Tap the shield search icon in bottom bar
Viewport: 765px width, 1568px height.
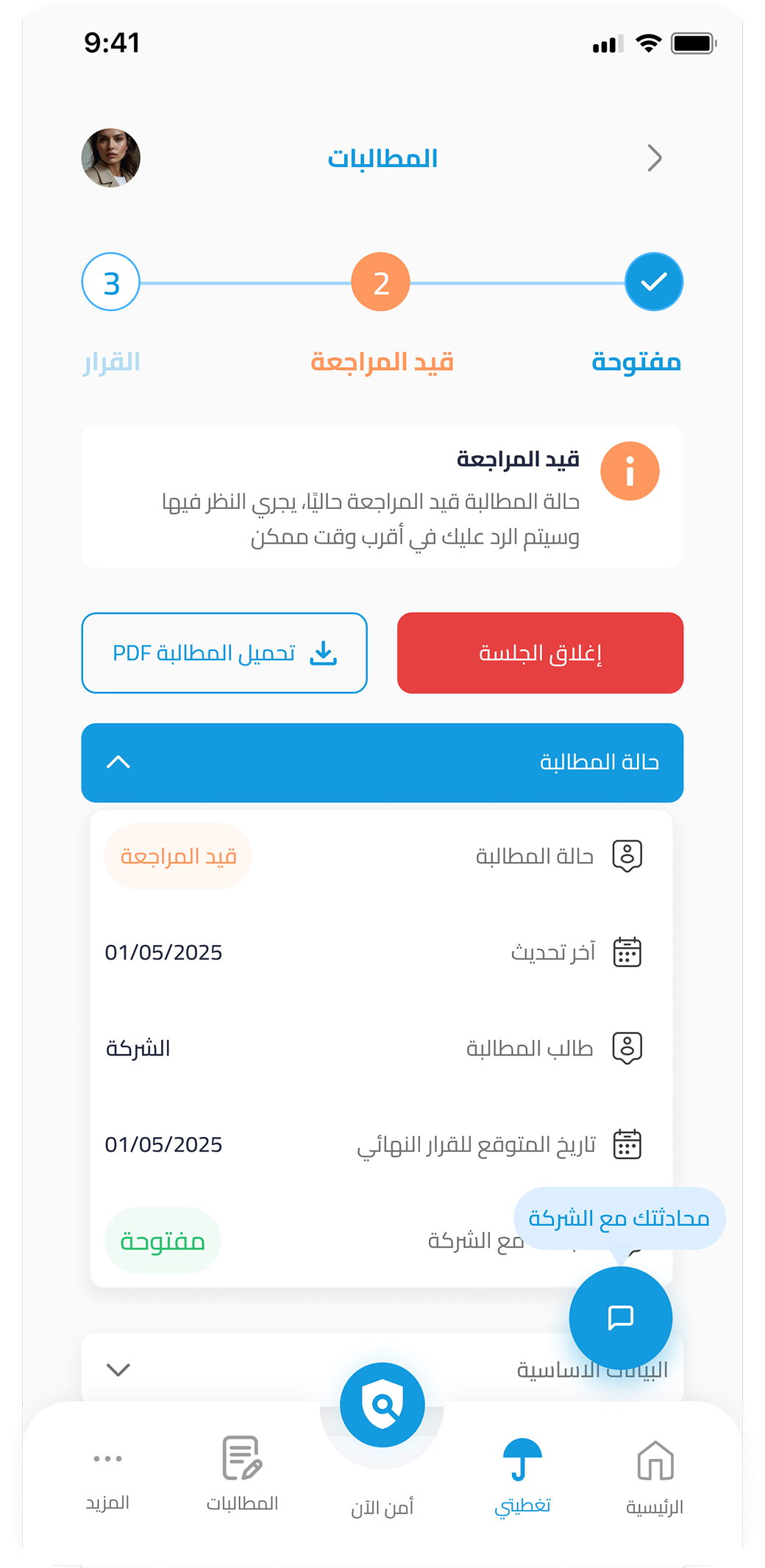pos(382,1405)
